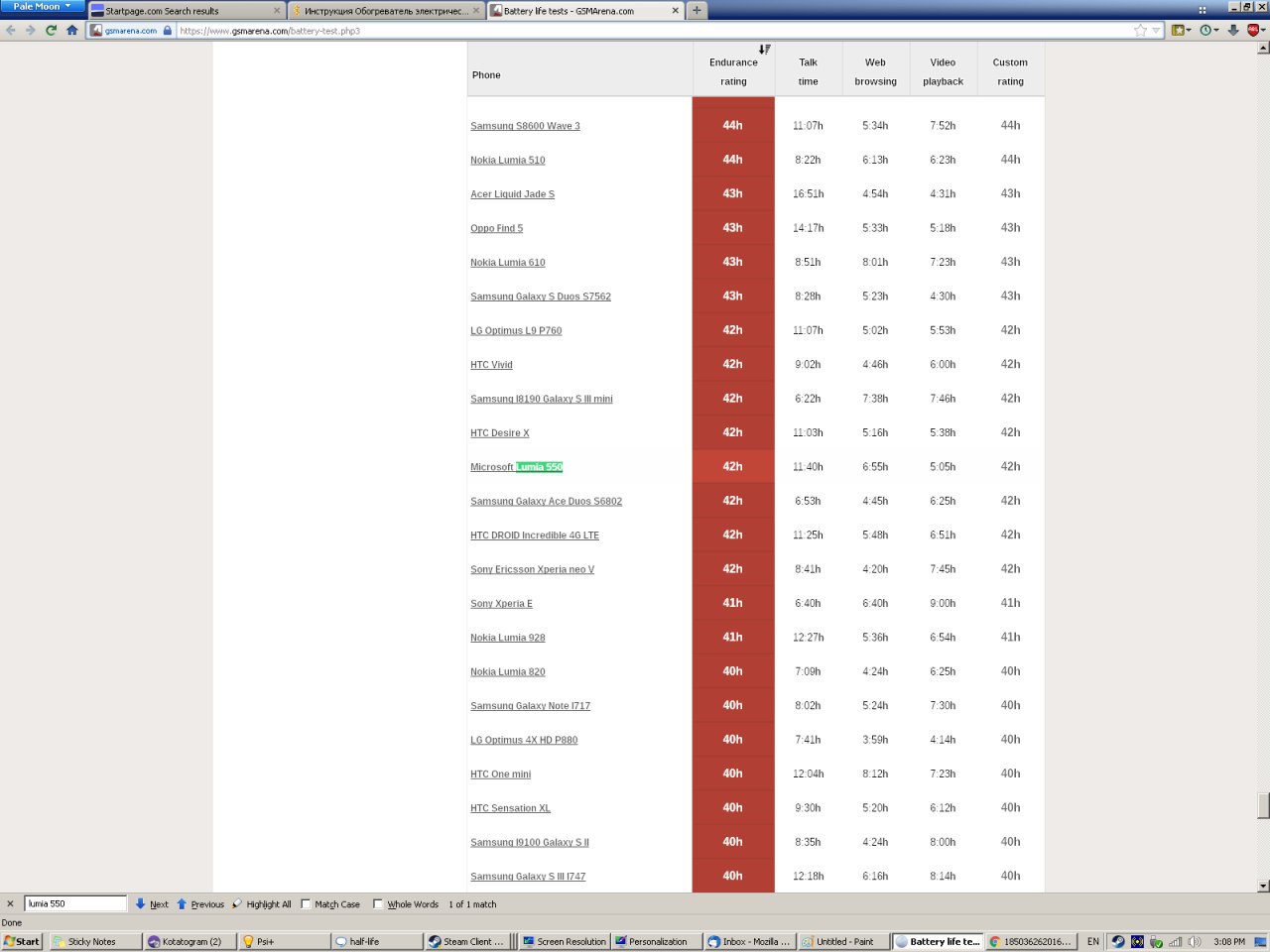The image size is (1270, 952).
Task: Open the Microsoft Lumia 550 link
Action: (516, 467)
